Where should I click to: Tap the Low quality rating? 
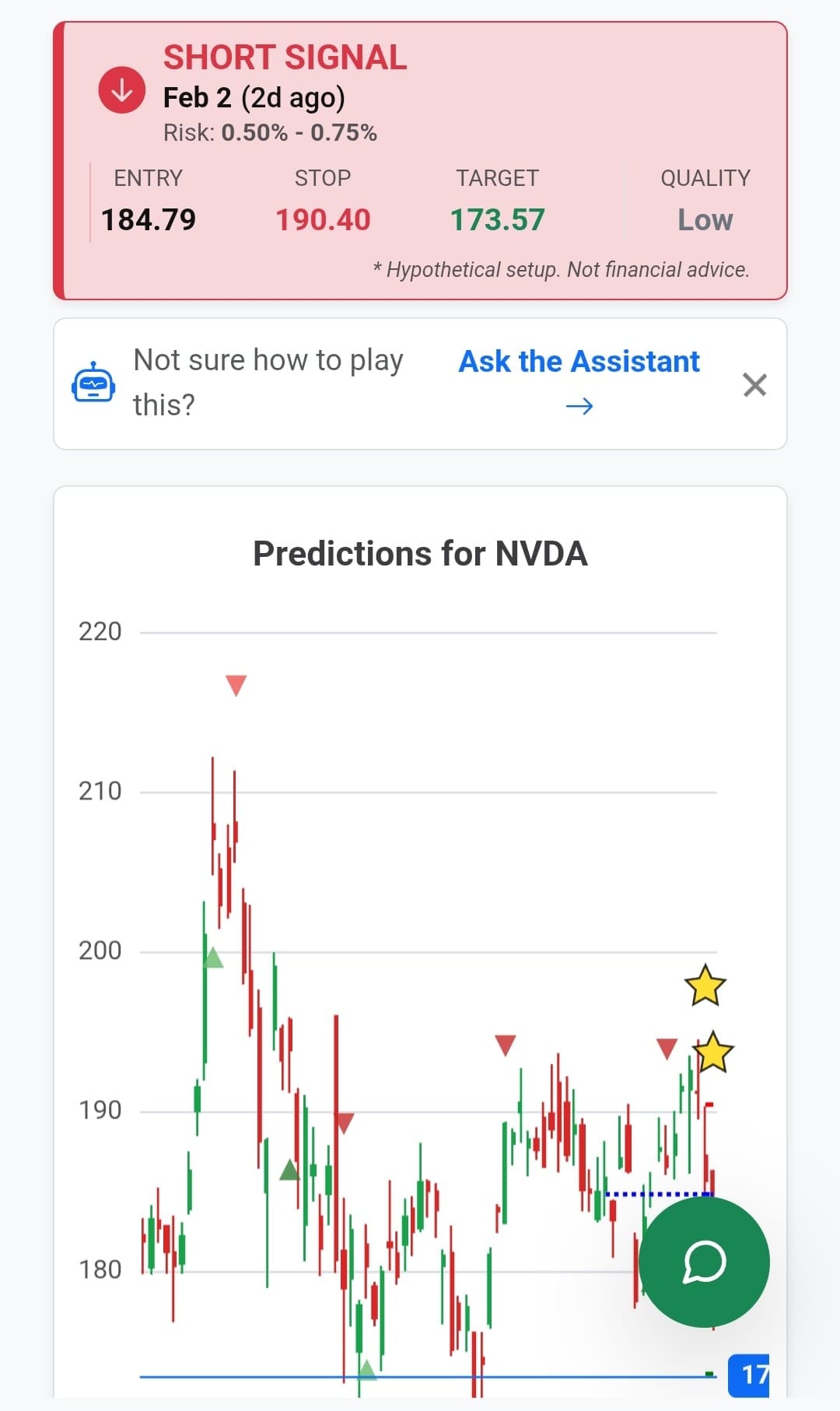tap(705, 220)
